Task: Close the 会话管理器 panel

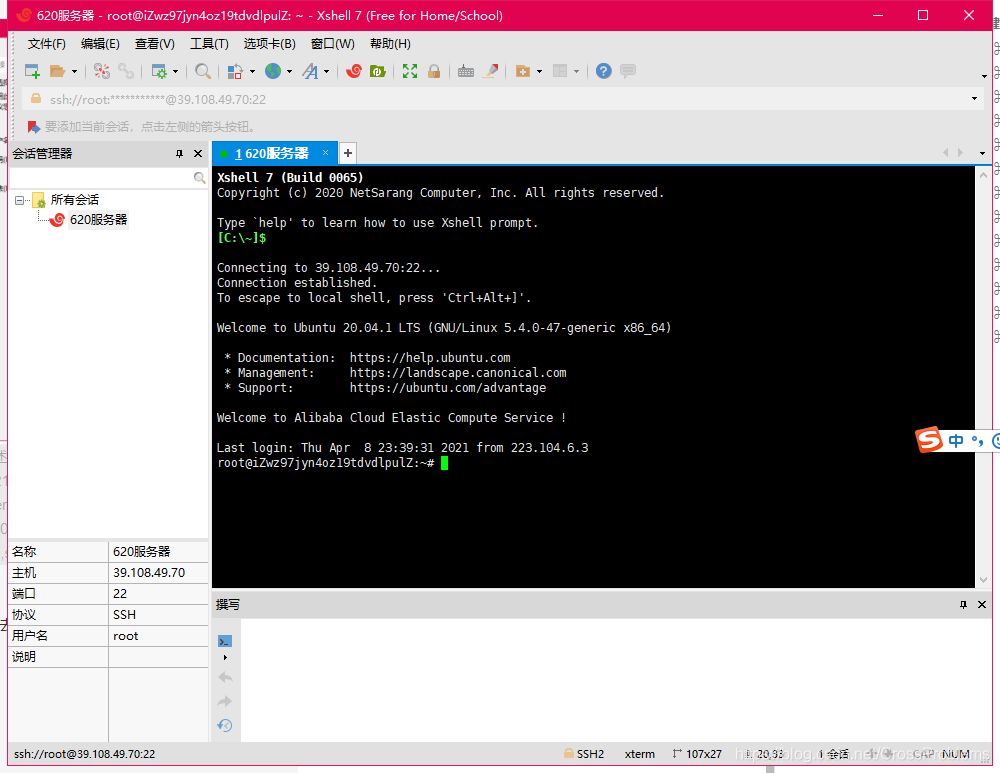Action: [198, 154]
